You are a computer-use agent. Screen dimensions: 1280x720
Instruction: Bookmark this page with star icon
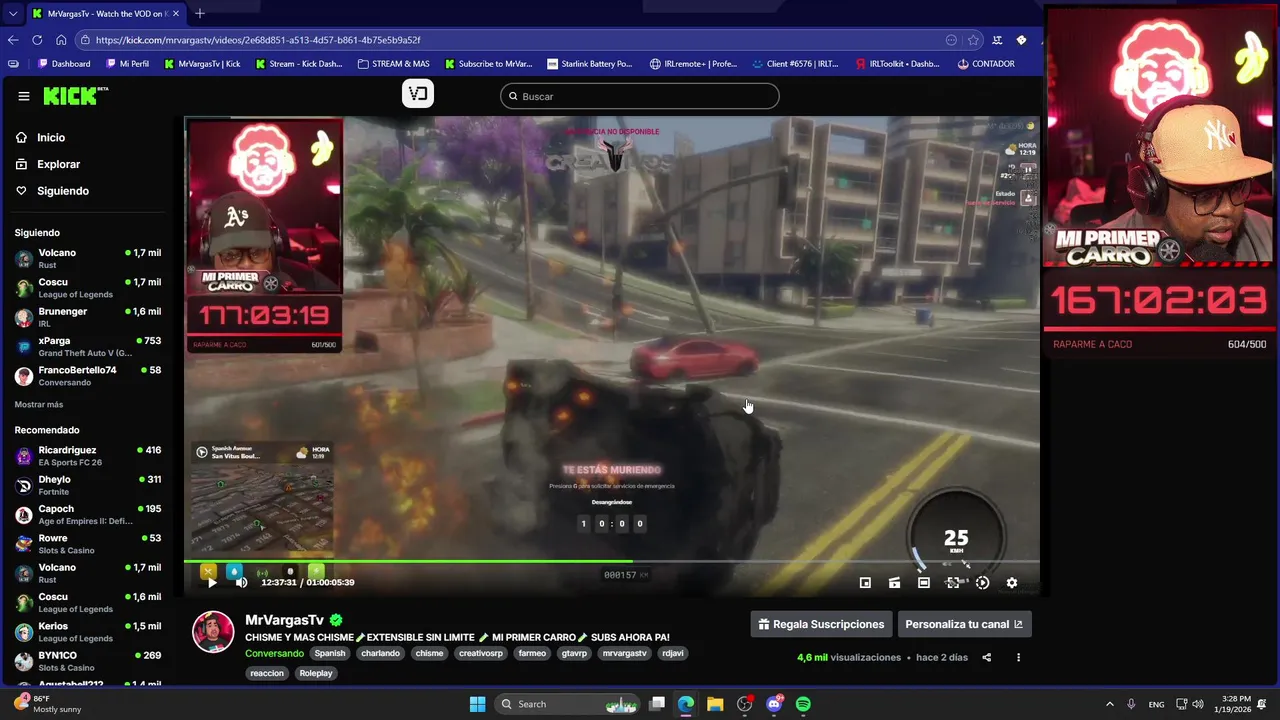pos(973,40)
